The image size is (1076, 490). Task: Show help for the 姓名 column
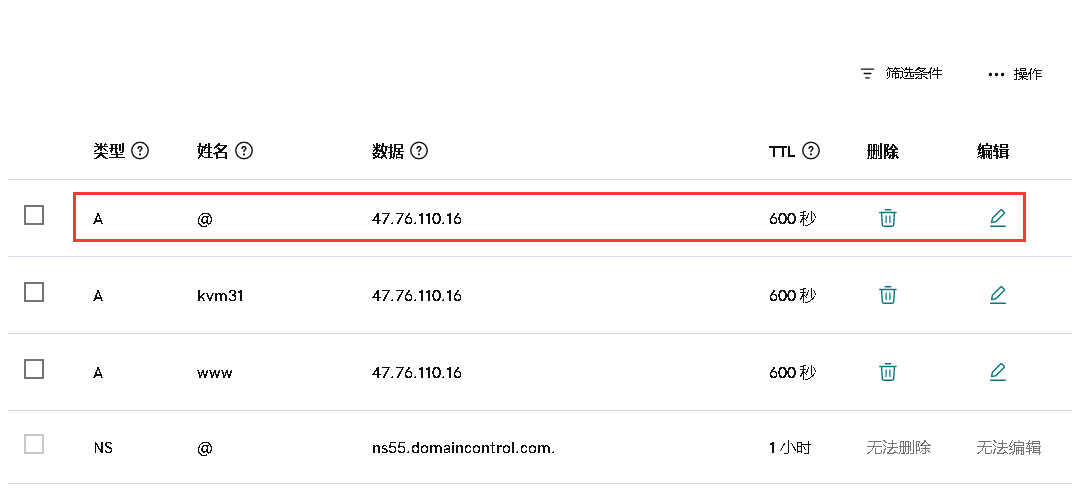click(244, 151)
